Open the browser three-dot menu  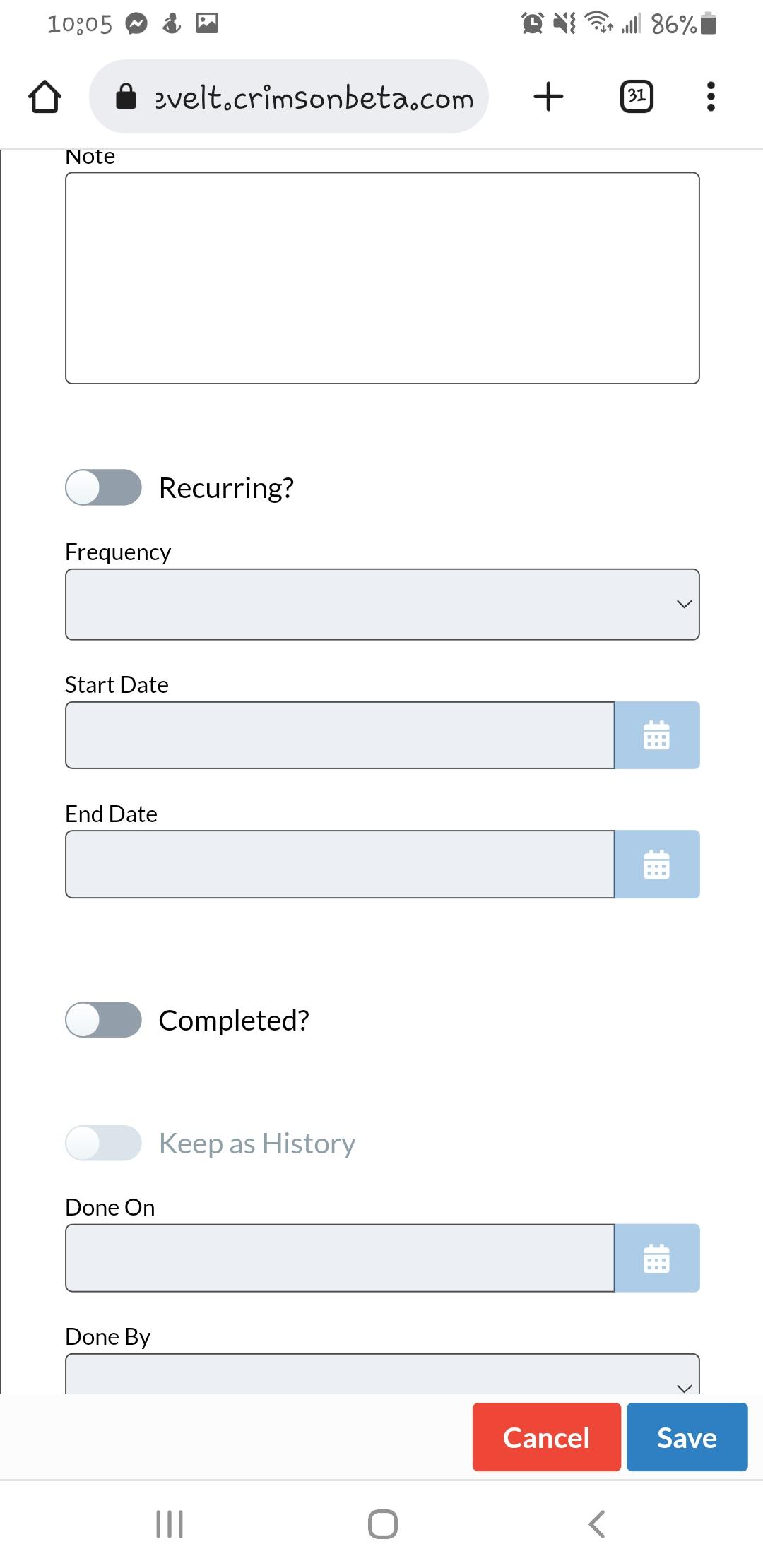711,96
